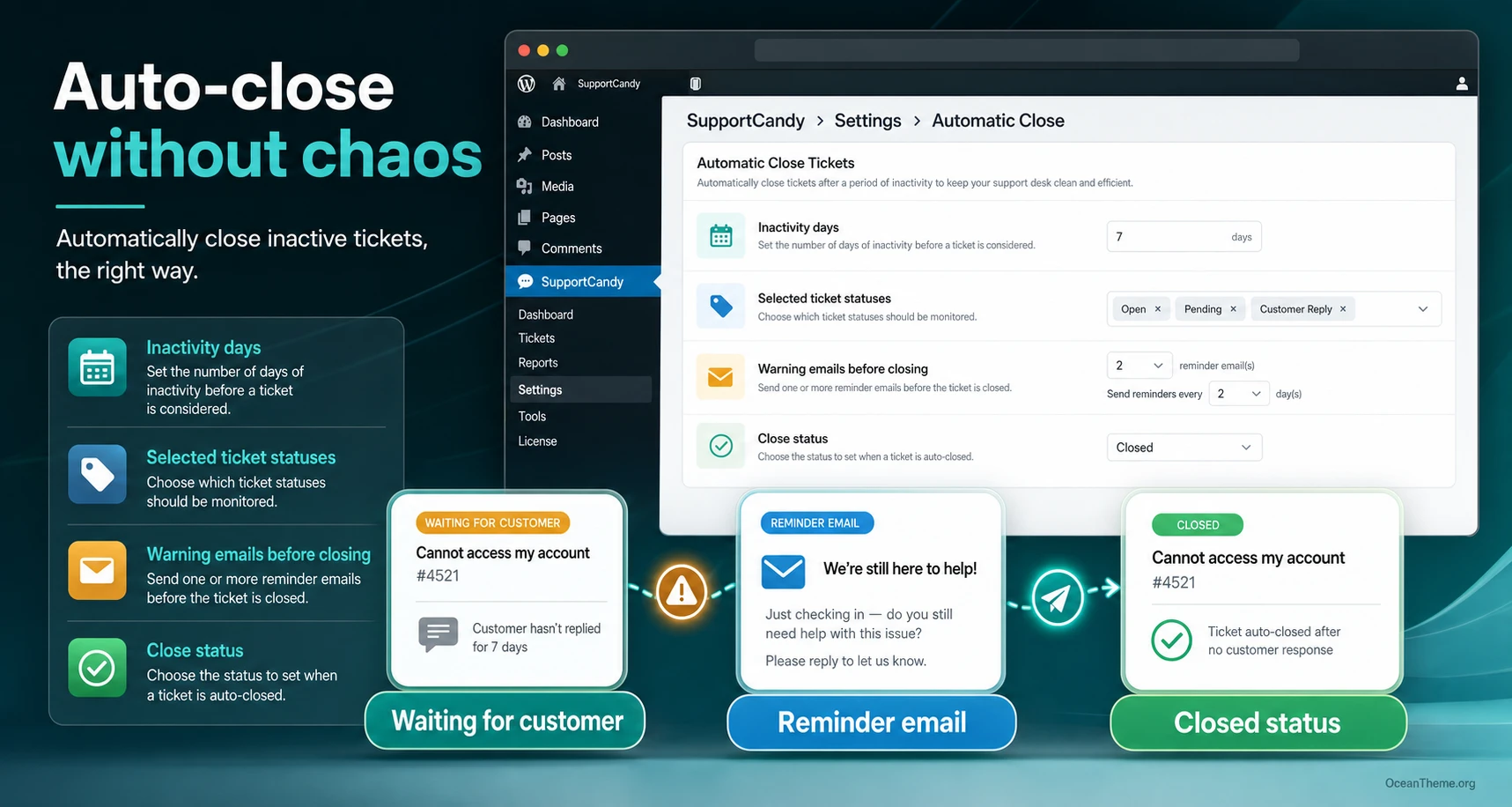Click the Inactivity days number field
The width and height of the screenshot is (1512, 807).
pos(1184,237)
